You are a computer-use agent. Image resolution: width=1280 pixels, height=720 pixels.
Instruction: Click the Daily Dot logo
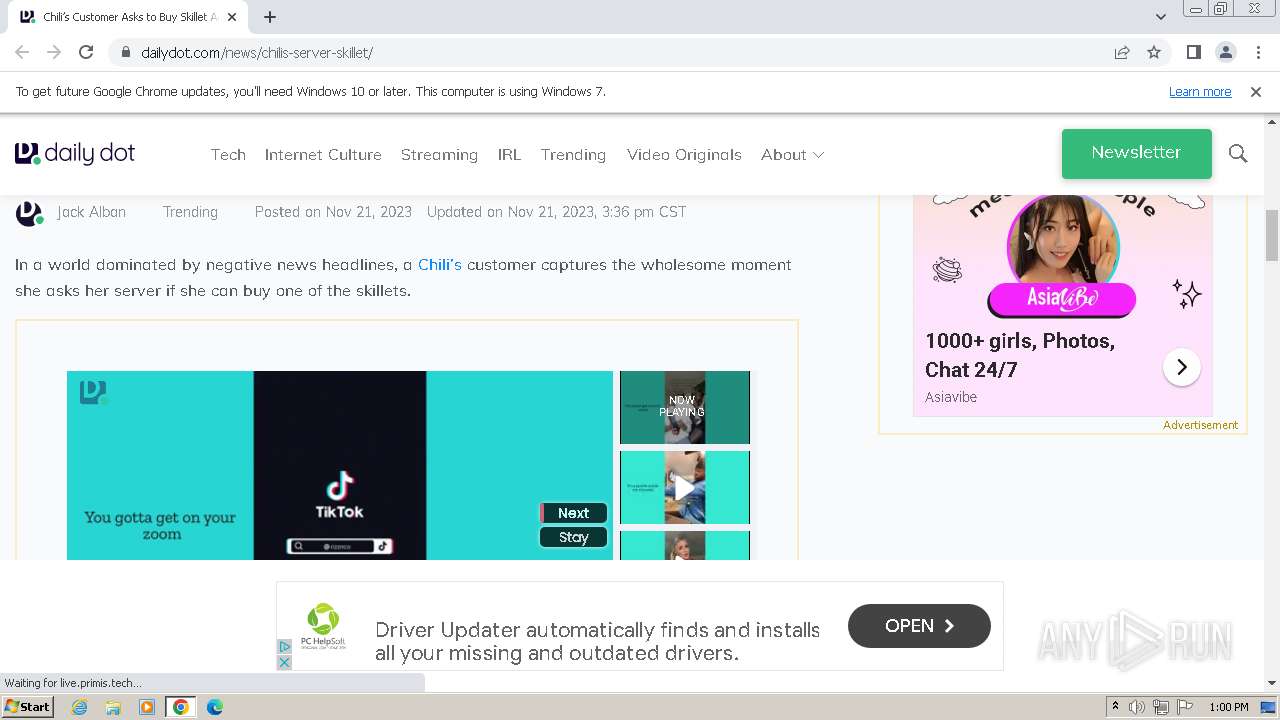click(75, 153)
